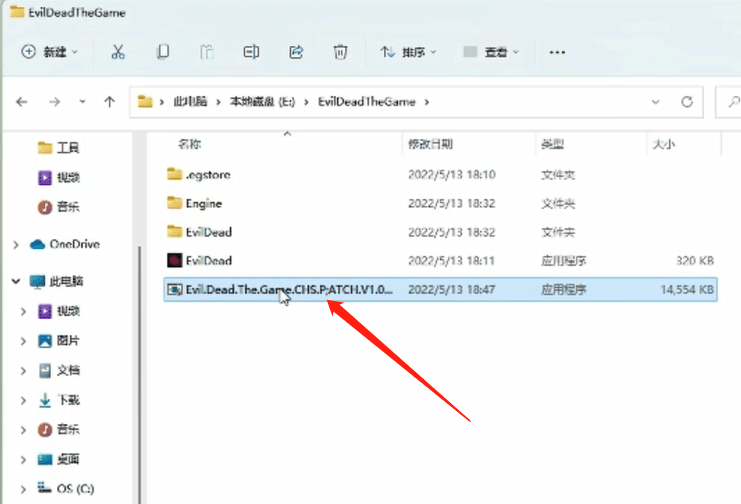Click the Rename icon in toolbar
Viewport: 741px width, 504px height.
coord(251,52)
